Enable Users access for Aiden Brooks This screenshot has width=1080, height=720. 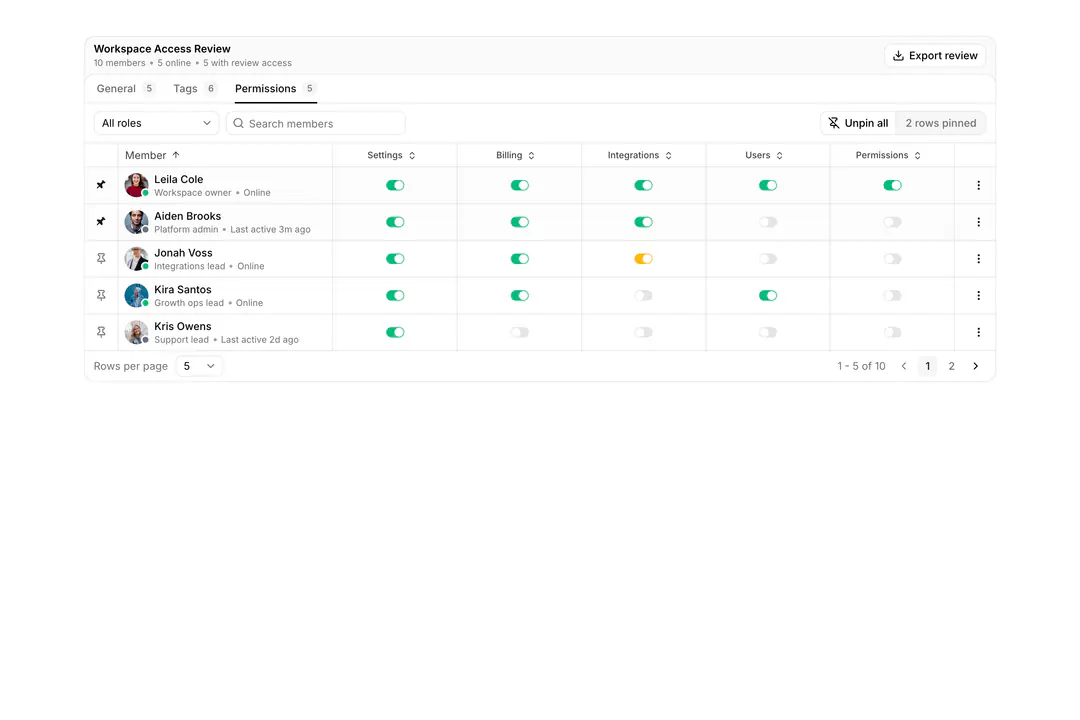[767, 222]
